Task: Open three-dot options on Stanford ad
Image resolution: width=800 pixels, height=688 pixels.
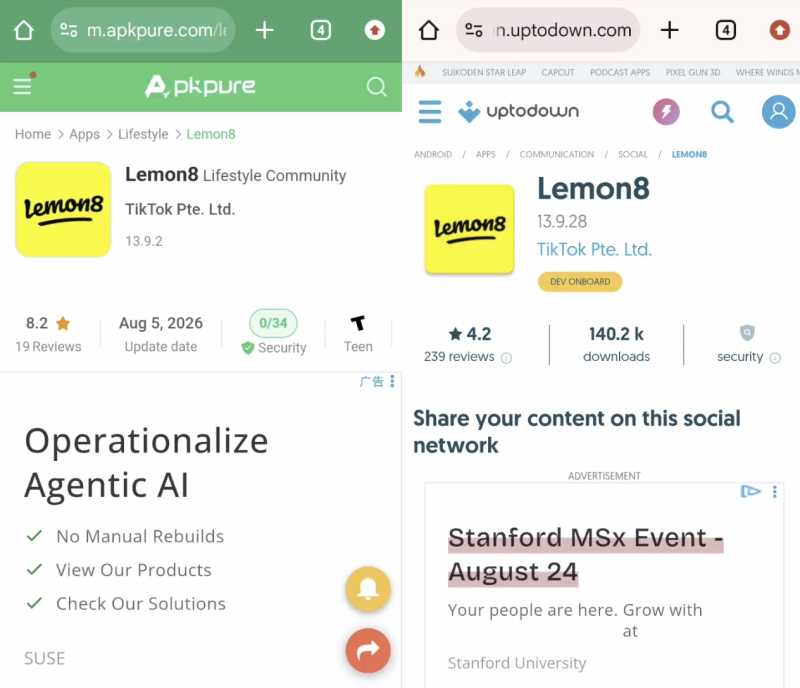Action: tap(774, 492)
